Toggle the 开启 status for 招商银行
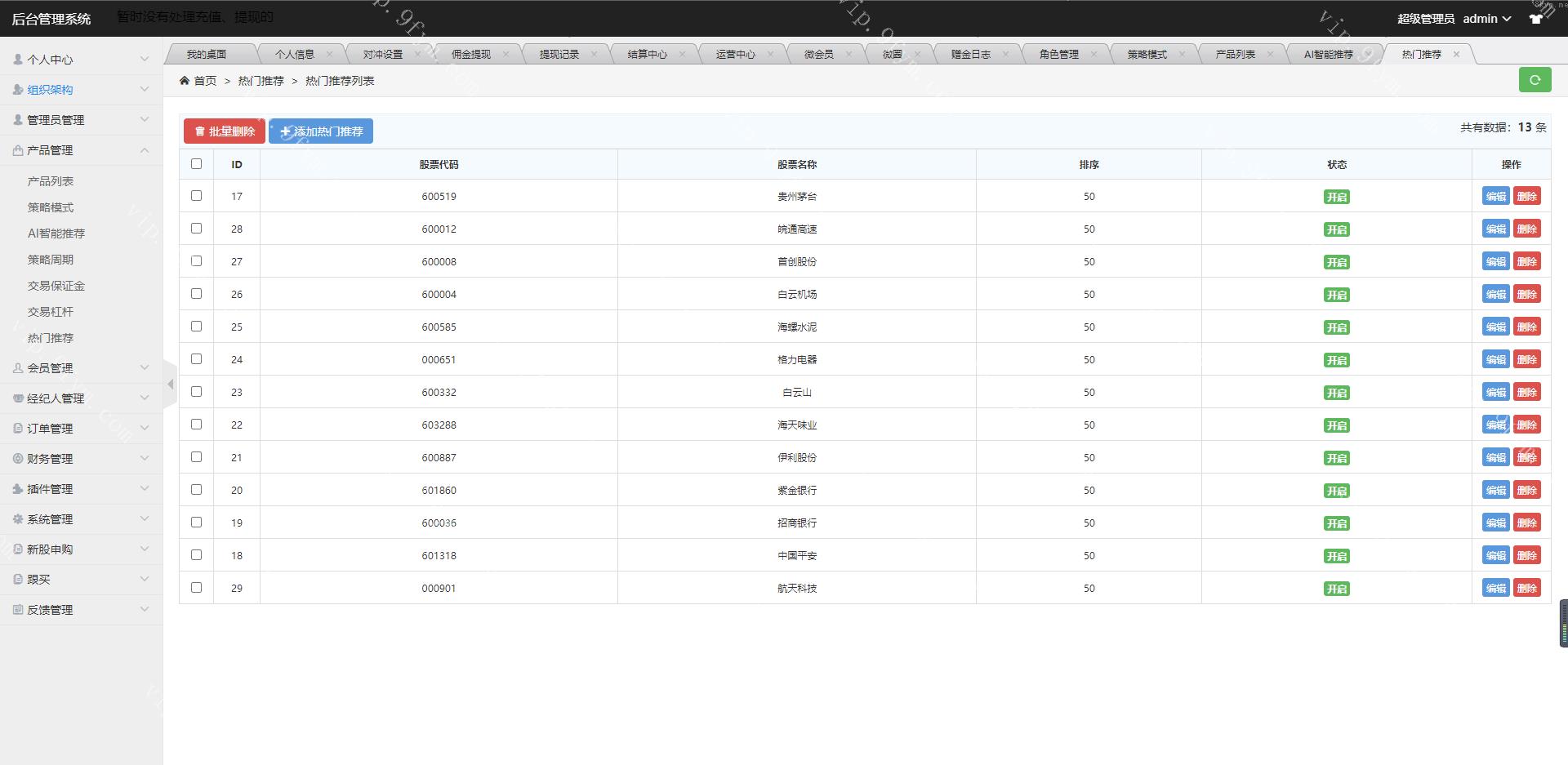 (1336, 523)
